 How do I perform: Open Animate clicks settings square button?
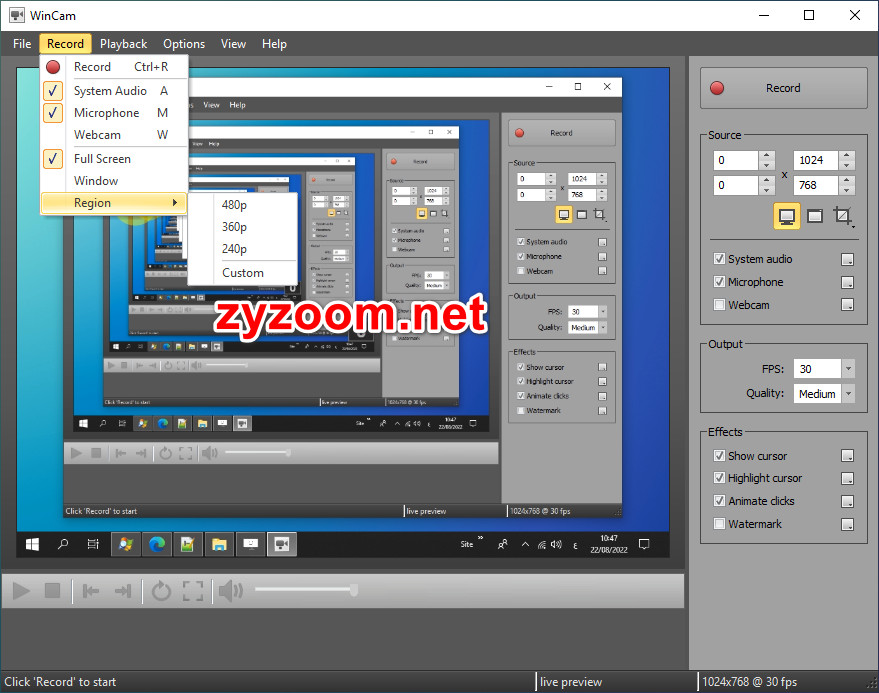click(x=848, y=501)
